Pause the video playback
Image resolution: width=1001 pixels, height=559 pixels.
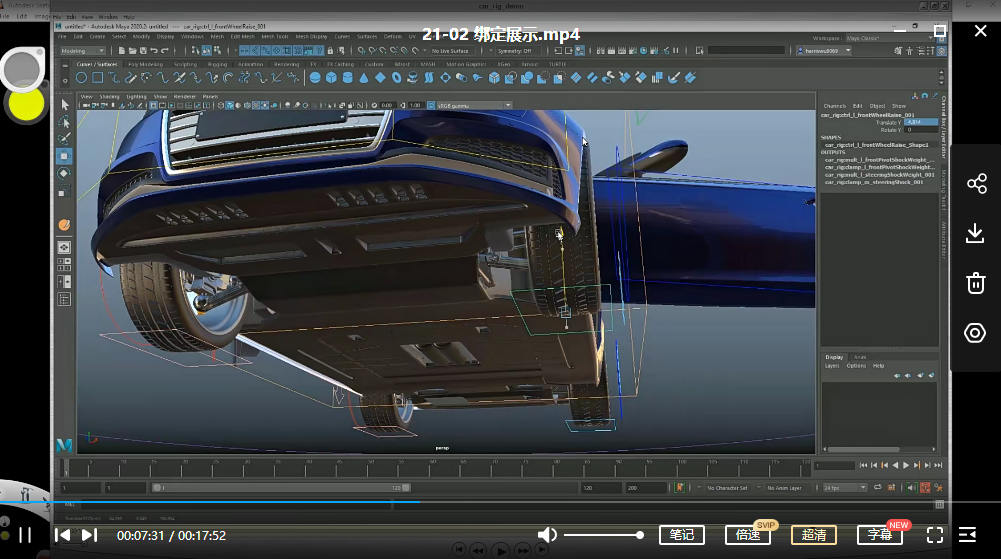25,535
